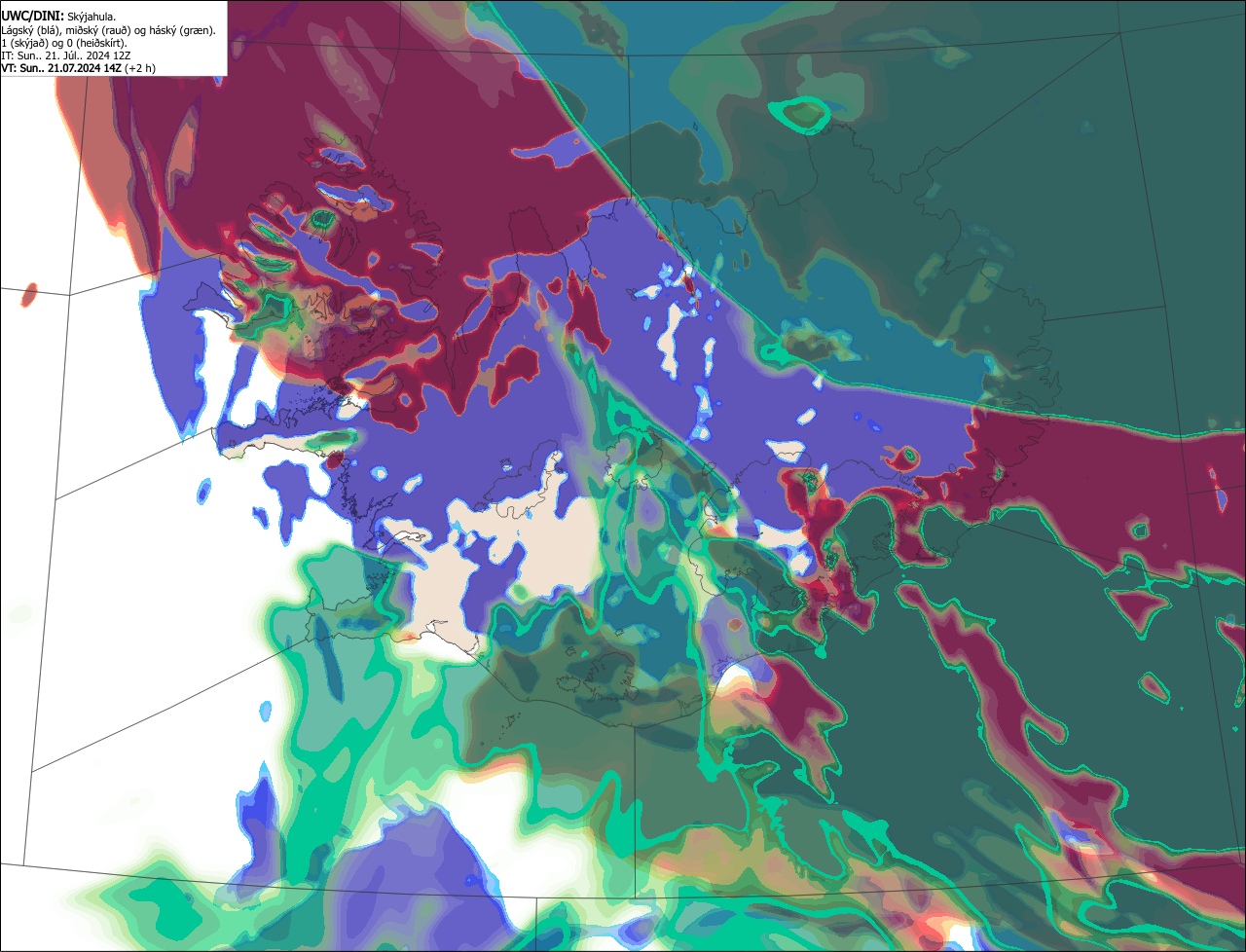Click the word "Skýjahula." in the legend title
The width and height of the screenshot is (1246, 952).
pos(92,18)
